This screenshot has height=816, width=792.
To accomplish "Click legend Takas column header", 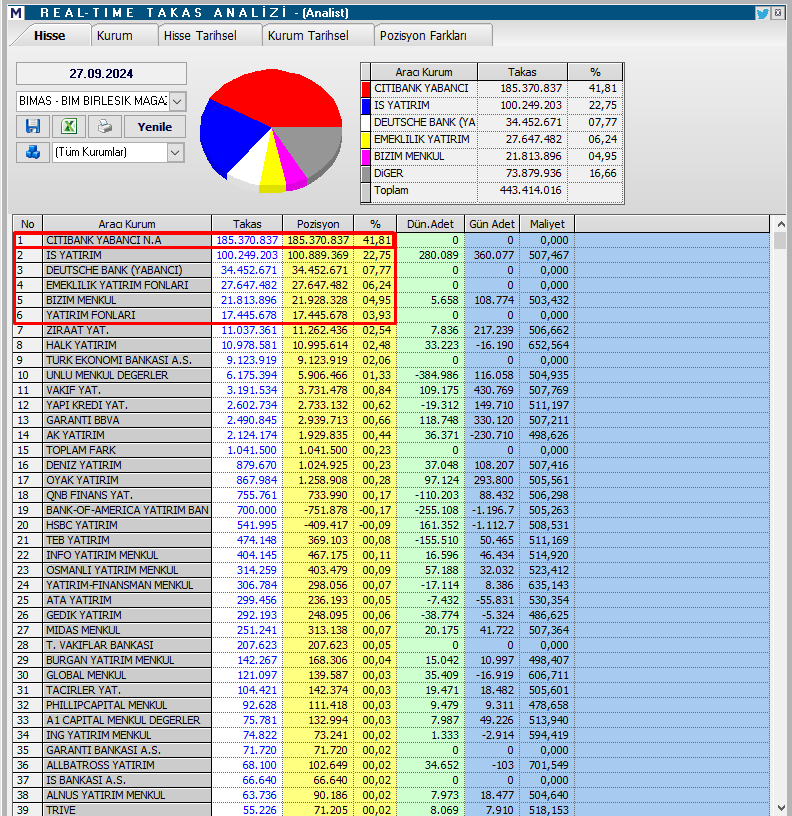I will tap(522, 72).
